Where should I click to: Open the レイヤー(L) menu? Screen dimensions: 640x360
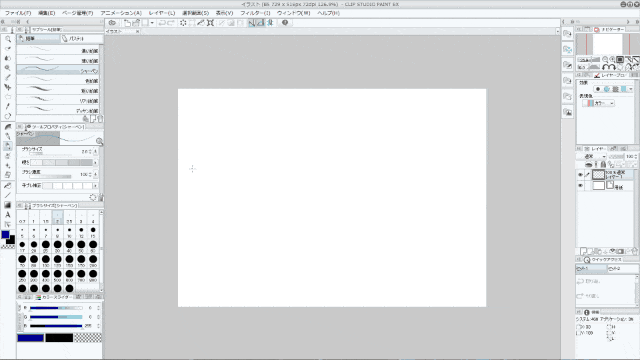162,13
